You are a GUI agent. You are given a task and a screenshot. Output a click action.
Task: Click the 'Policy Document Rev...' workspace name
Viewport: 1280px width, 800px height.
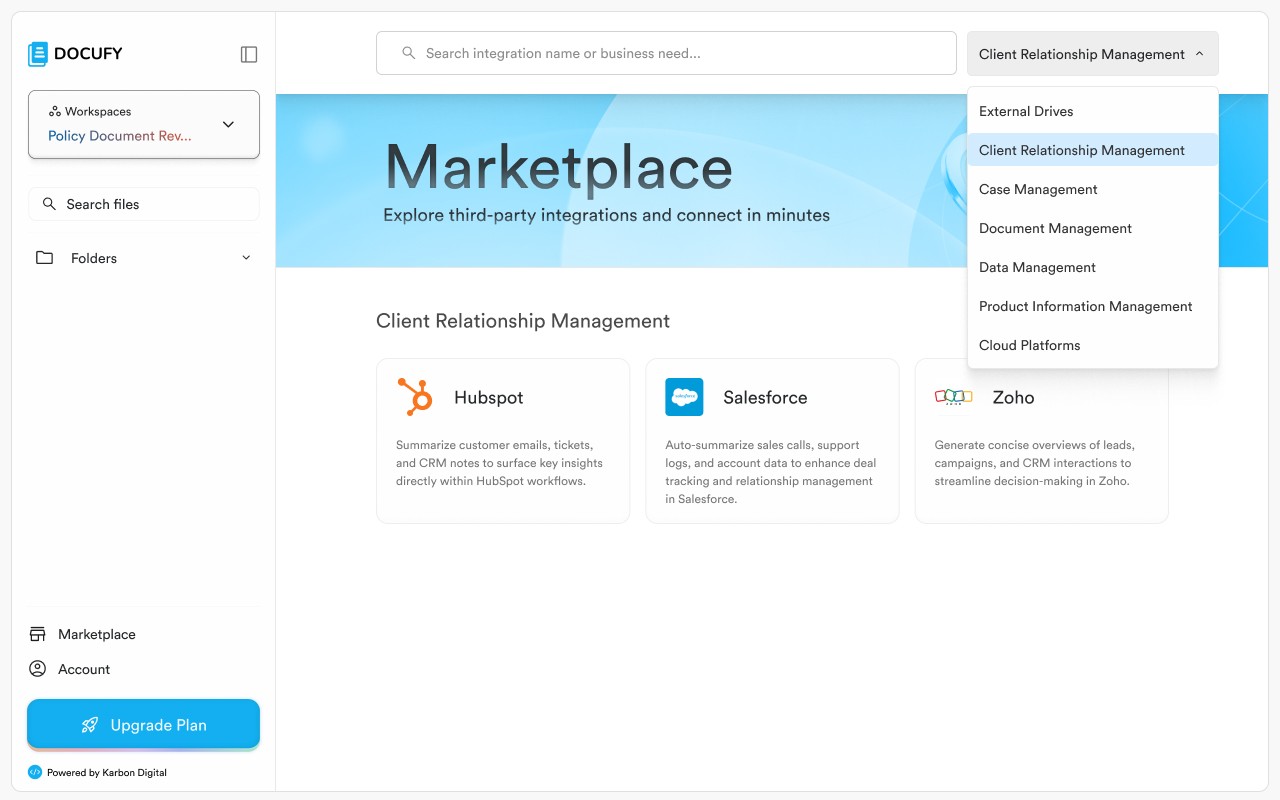tap(120, 136)
